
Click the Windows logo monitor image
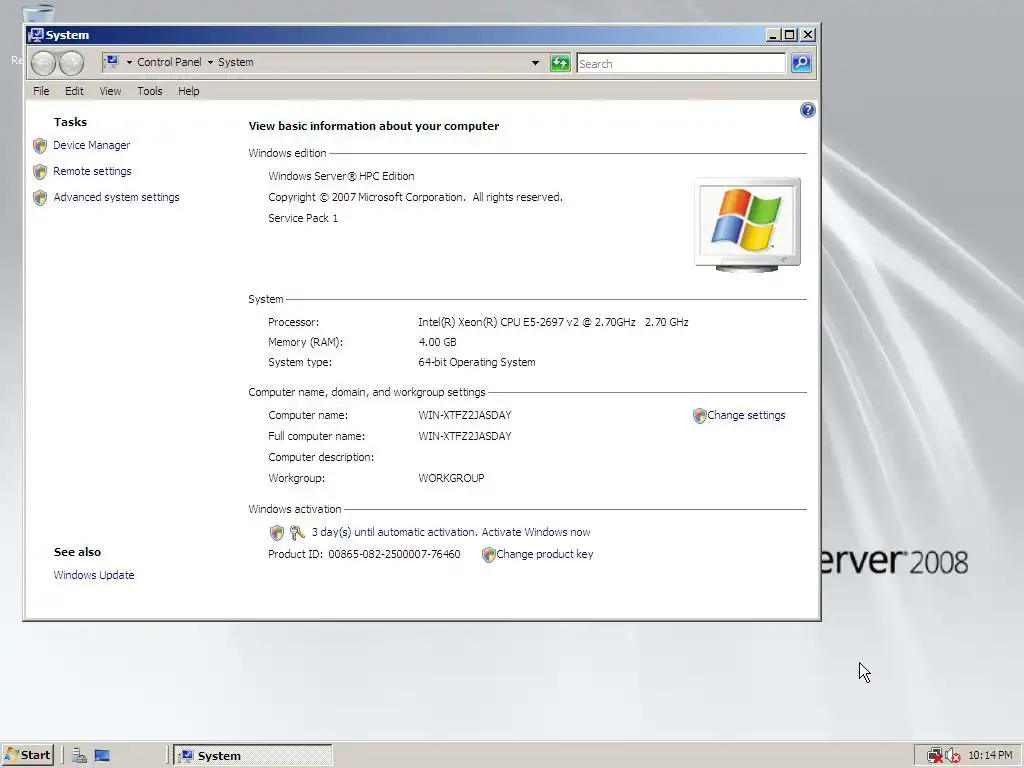point(748,225)
